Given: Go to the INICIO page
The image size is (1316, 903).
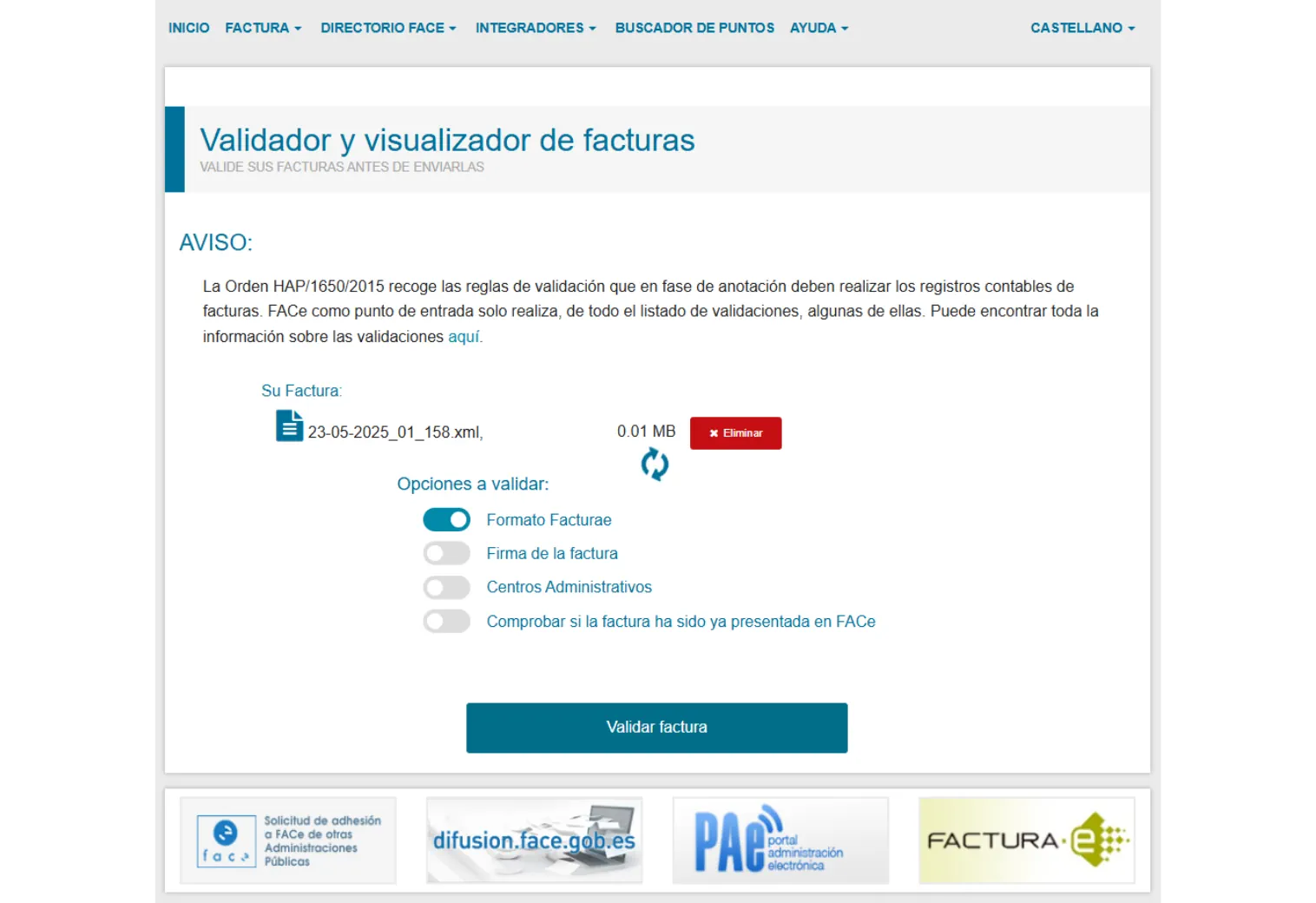Looking at the screenshot, I should click(188, 28).
